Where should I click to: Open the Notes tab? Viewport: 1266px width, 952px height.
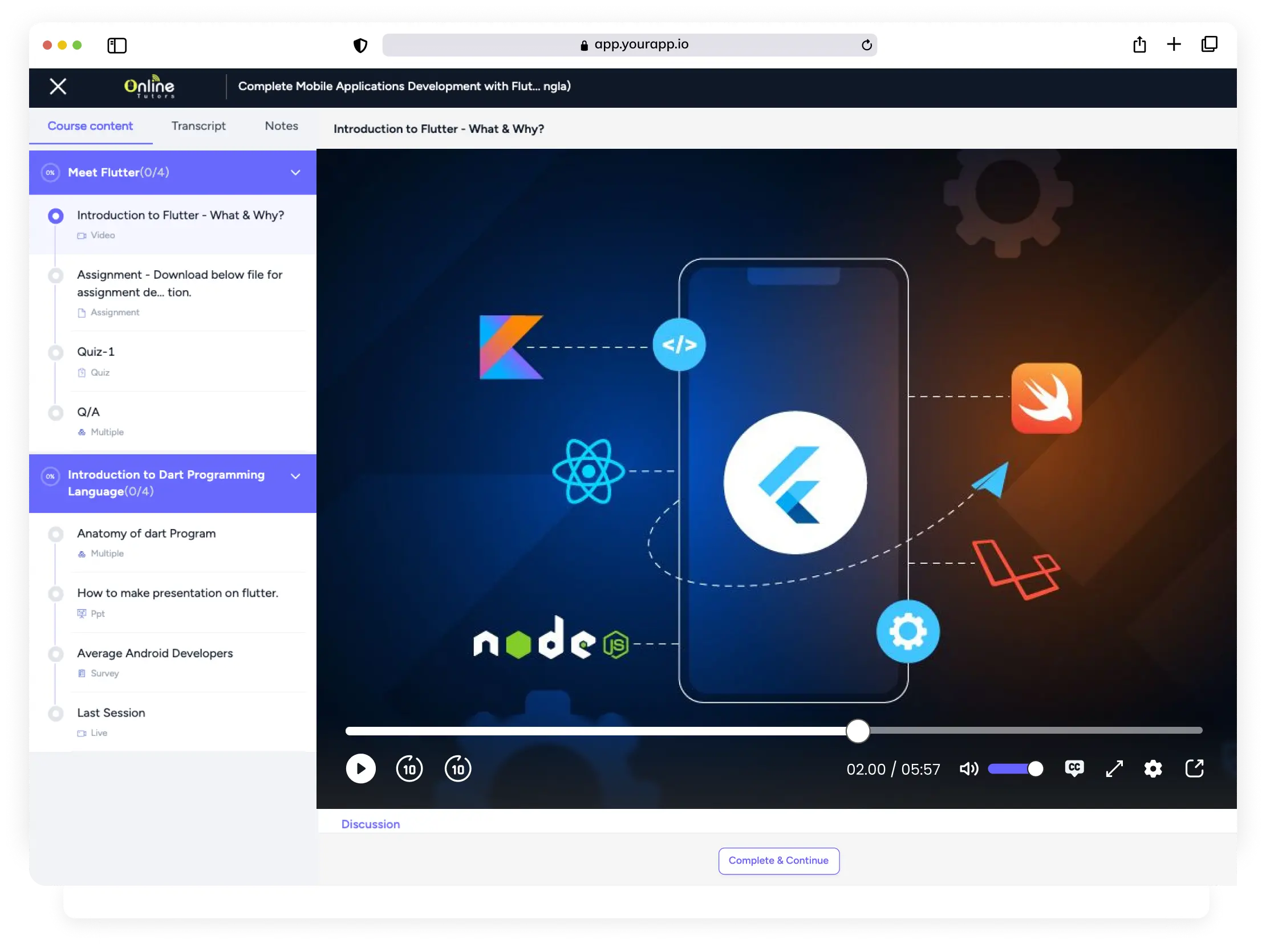click(281, 126)
